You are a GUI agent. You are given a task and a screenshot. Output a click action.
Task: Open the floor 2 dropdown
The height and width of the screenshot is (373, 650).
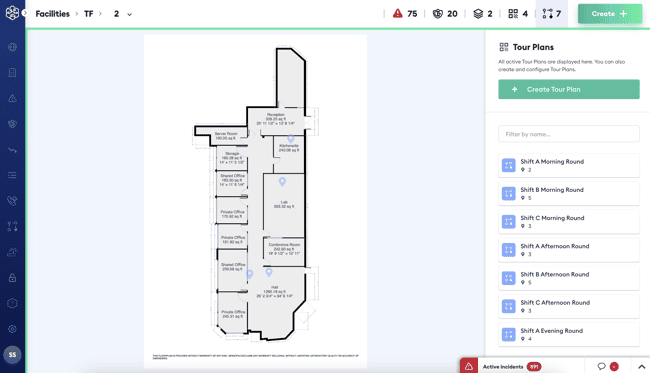pyautogui.click(x=123, y=14)
